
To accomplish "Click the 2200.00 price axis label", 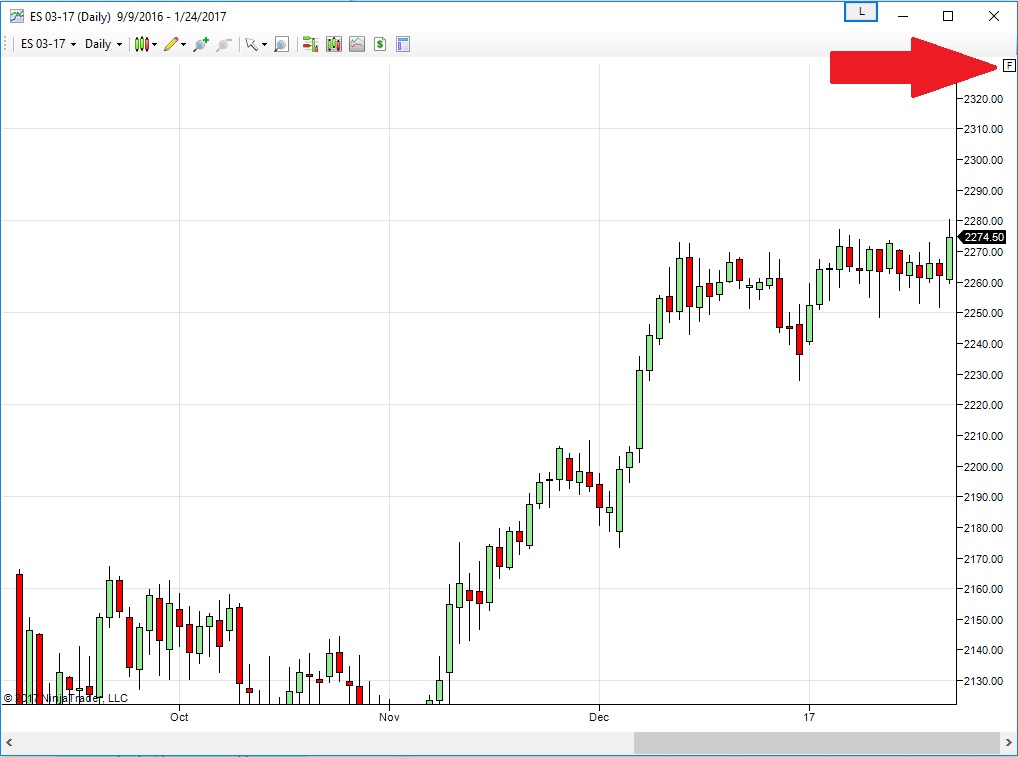I will (983, 467).
